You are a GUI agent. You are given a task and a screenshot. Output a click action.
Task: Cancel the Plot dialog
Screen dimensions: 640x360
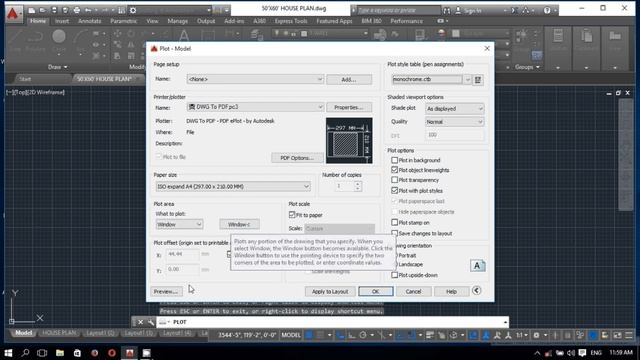[413, 291]
